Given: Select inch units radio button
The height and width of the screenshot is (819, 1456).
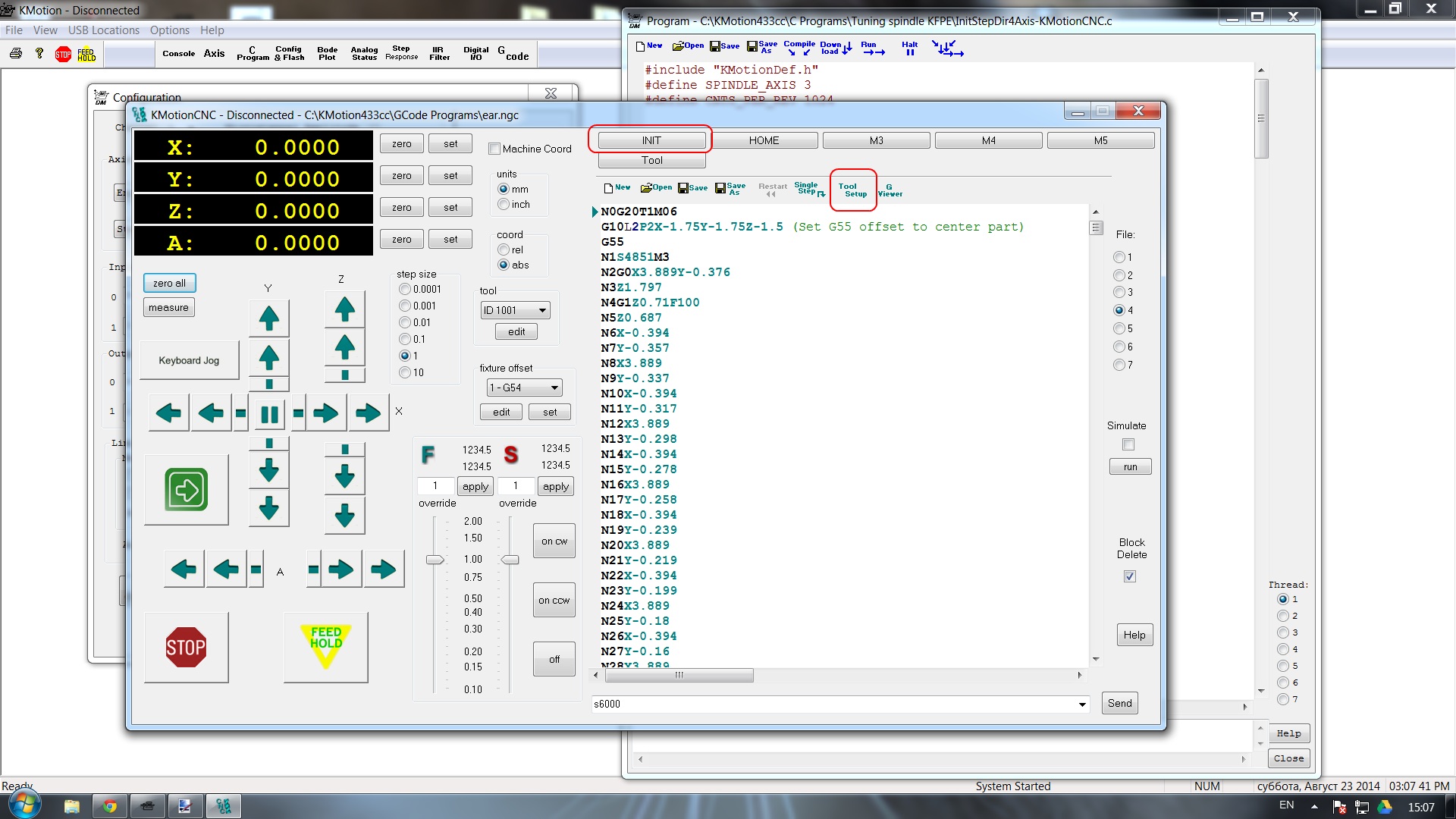Looking at the screenshot, I should point(504,205).
